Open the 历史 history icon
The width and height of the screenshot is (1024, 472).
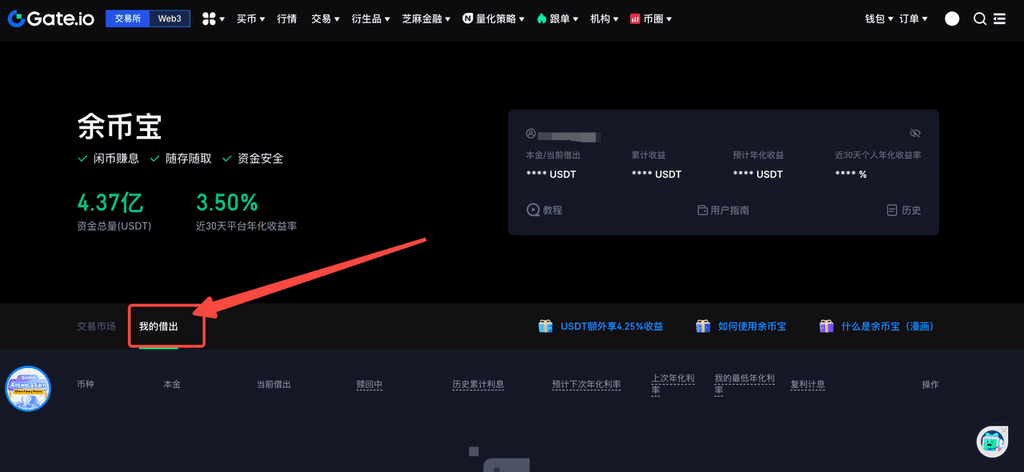tap(892, 210)
